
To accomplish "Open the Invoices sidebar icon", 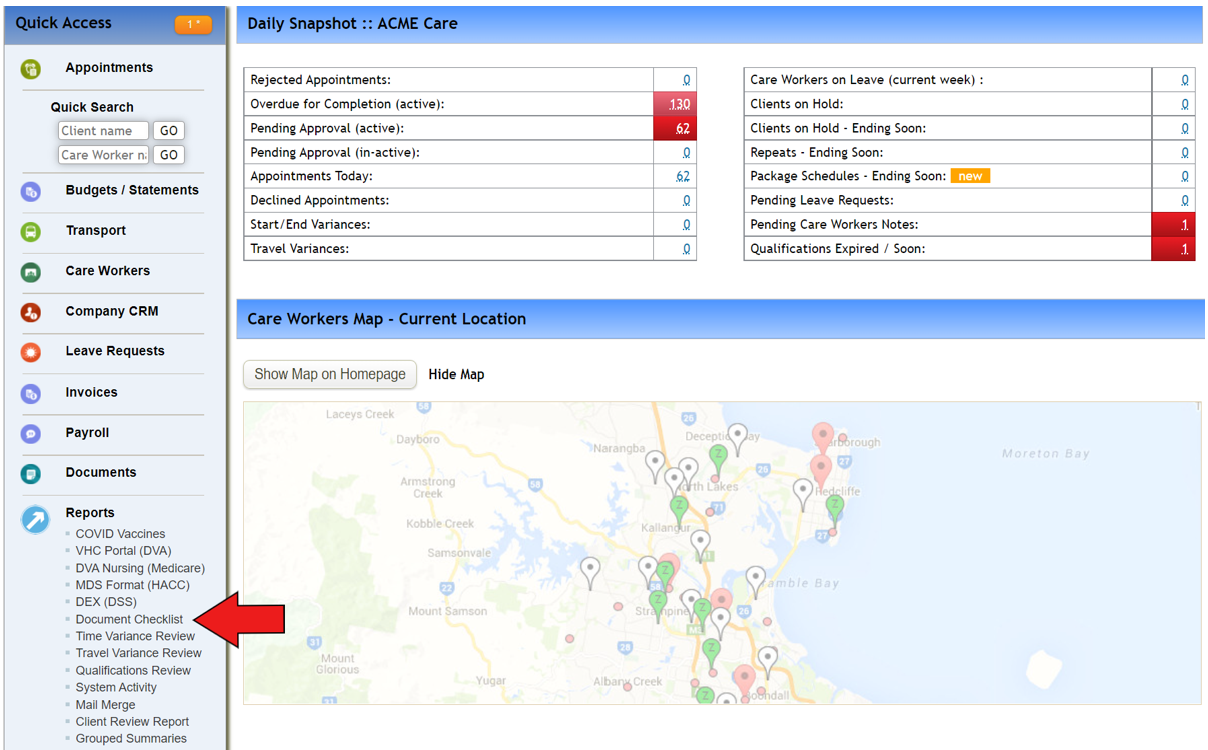I will 30,392.
